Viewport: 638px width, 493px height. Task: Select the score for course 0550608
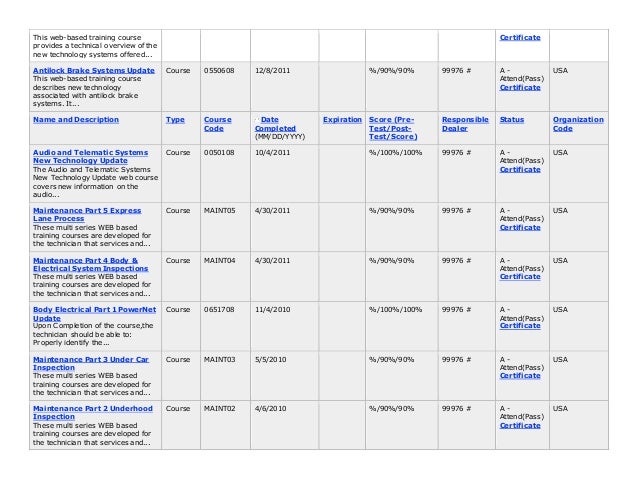point(391,70)
